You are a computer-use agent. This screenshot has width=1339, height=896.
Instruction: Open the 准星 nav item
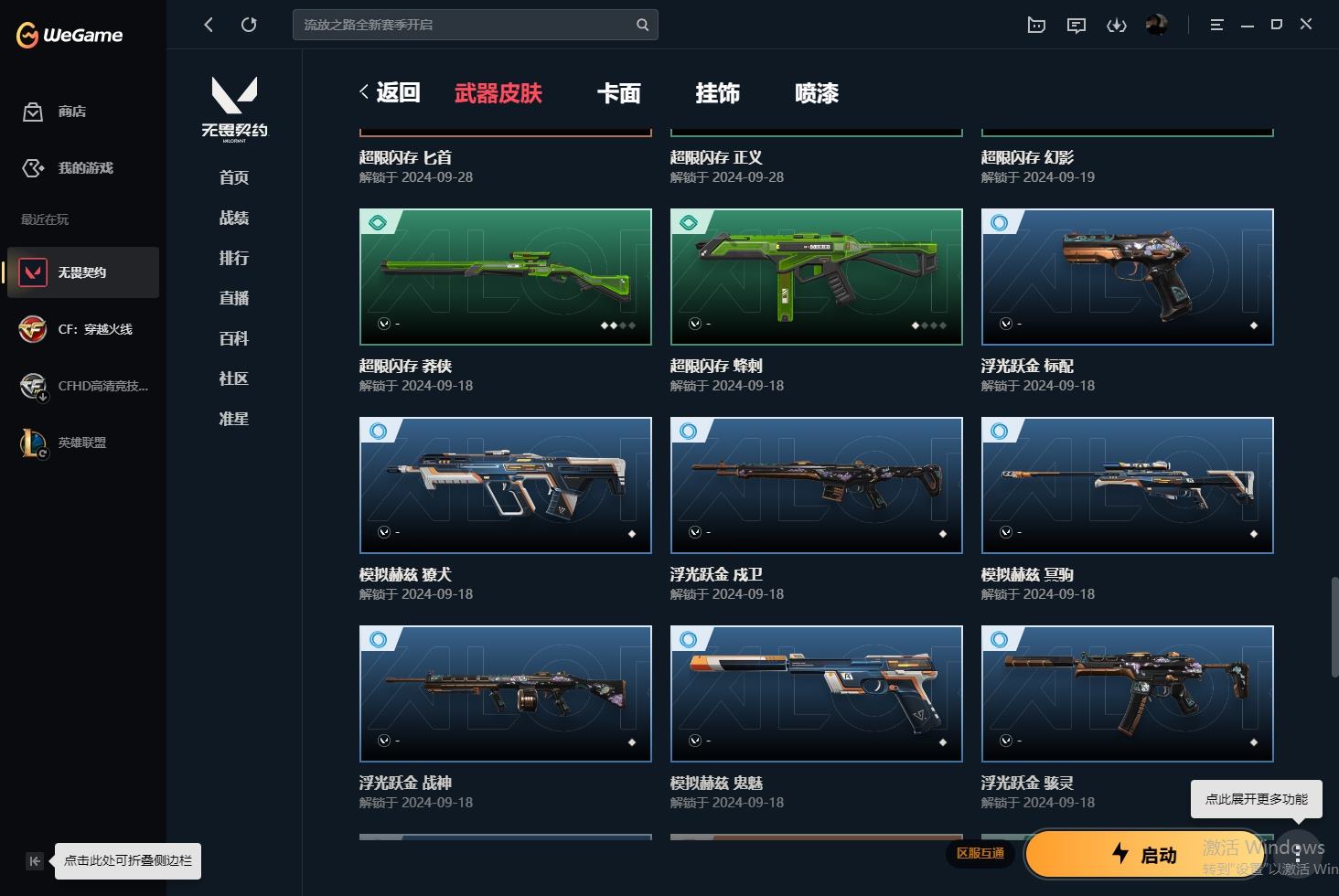pyautogui.click(x=234, y=419)
